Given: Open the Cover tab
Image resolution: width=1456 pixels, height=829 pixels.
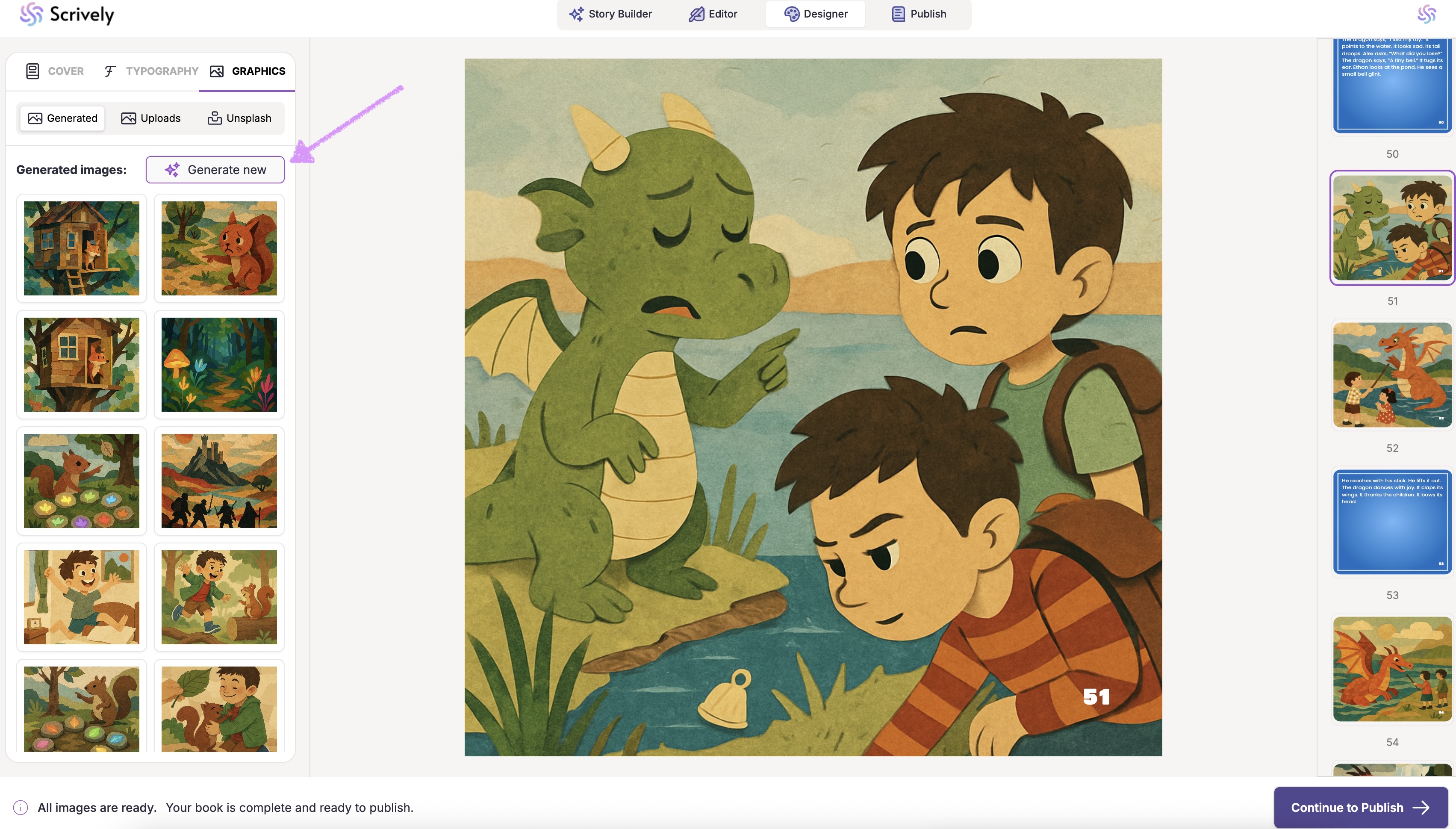Looking at the screenshot, I should [55, 71].
